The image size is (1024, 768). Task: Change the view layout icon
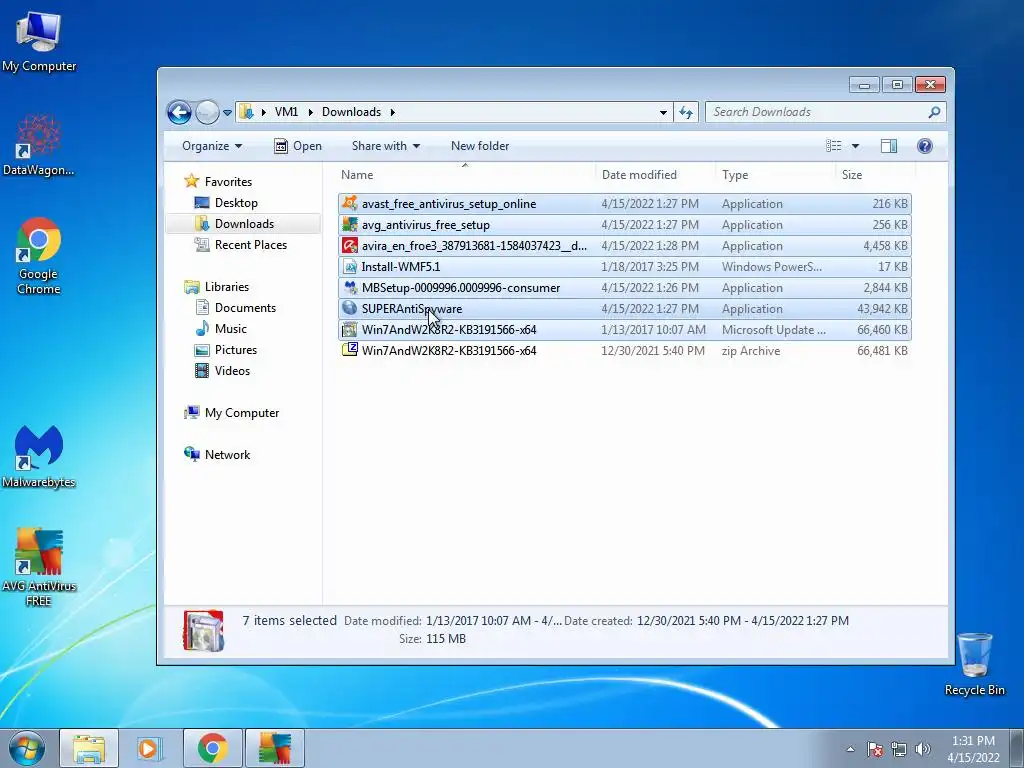[x=833, y=146]
